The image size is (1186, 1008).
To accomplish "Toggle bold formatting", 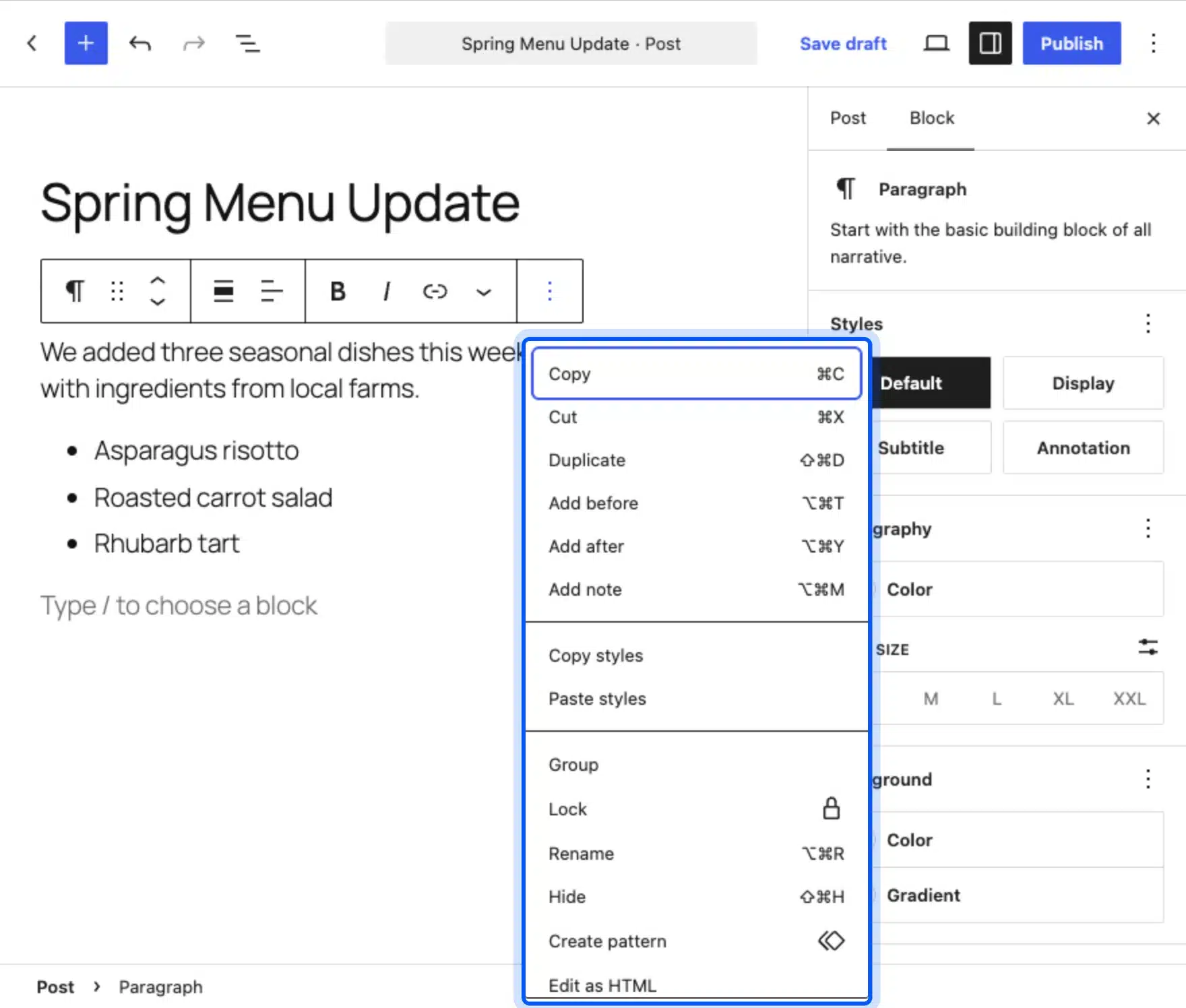I will (338, 291).
